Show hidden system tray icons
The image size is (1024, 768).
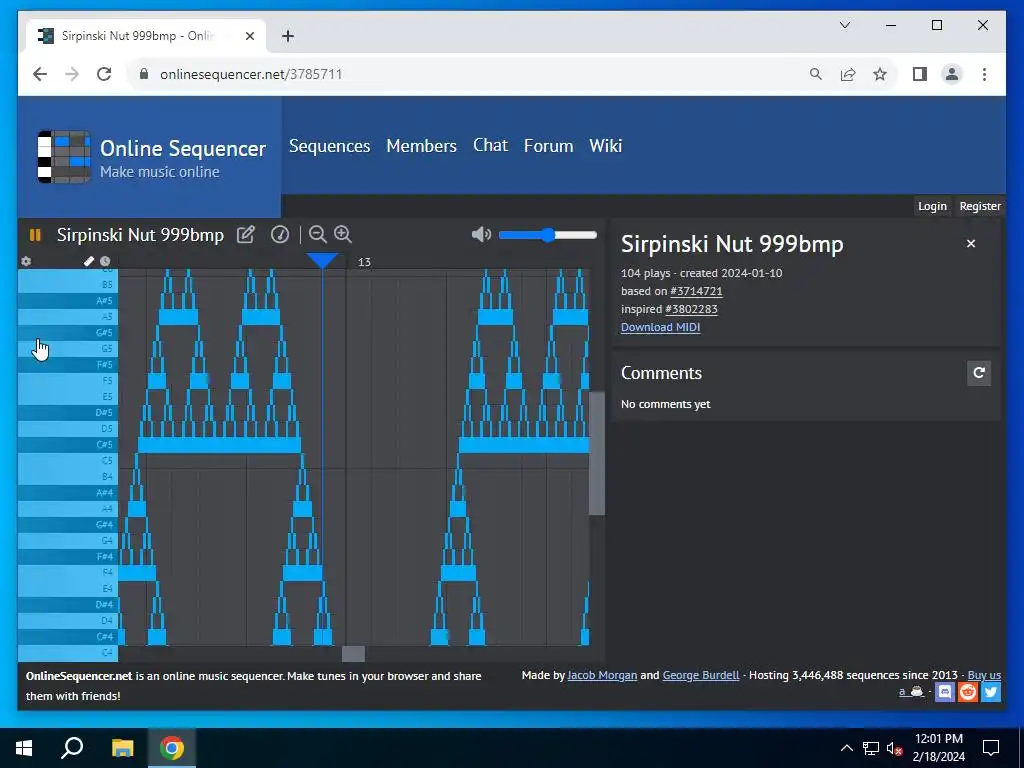(x=846, y=748)
